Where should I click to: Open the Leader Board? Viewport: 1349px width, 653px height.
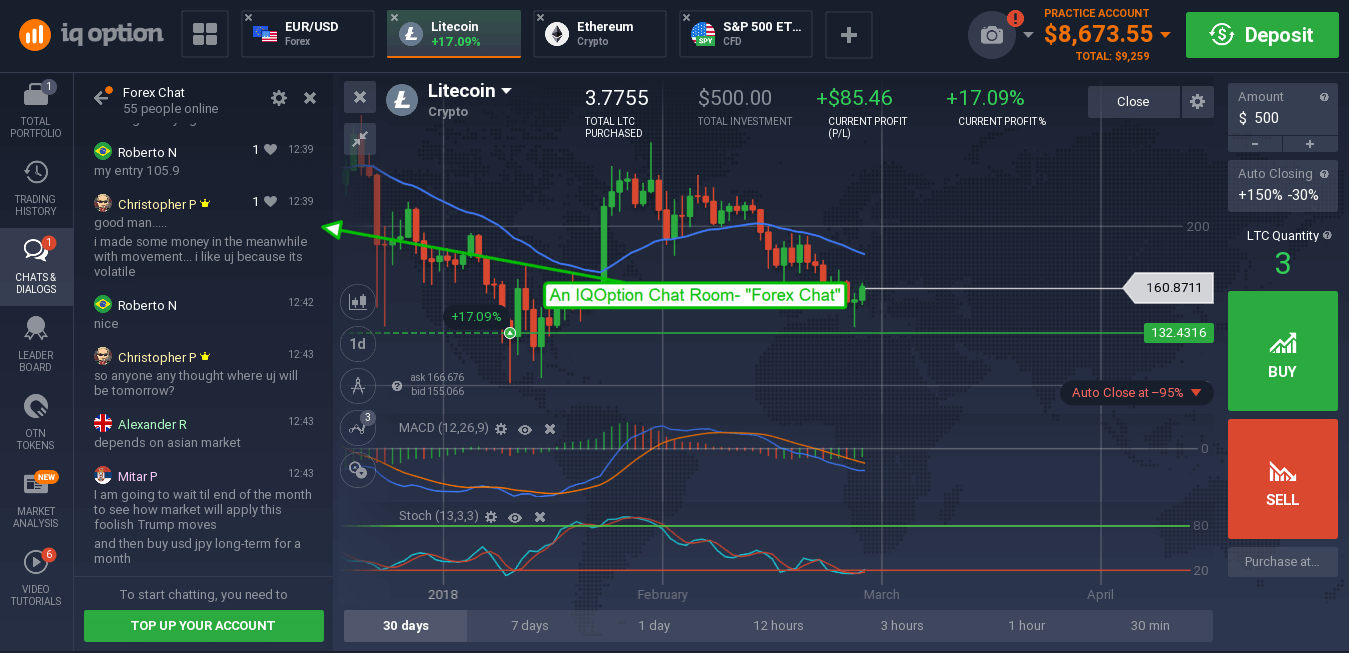tap(36, 344)
